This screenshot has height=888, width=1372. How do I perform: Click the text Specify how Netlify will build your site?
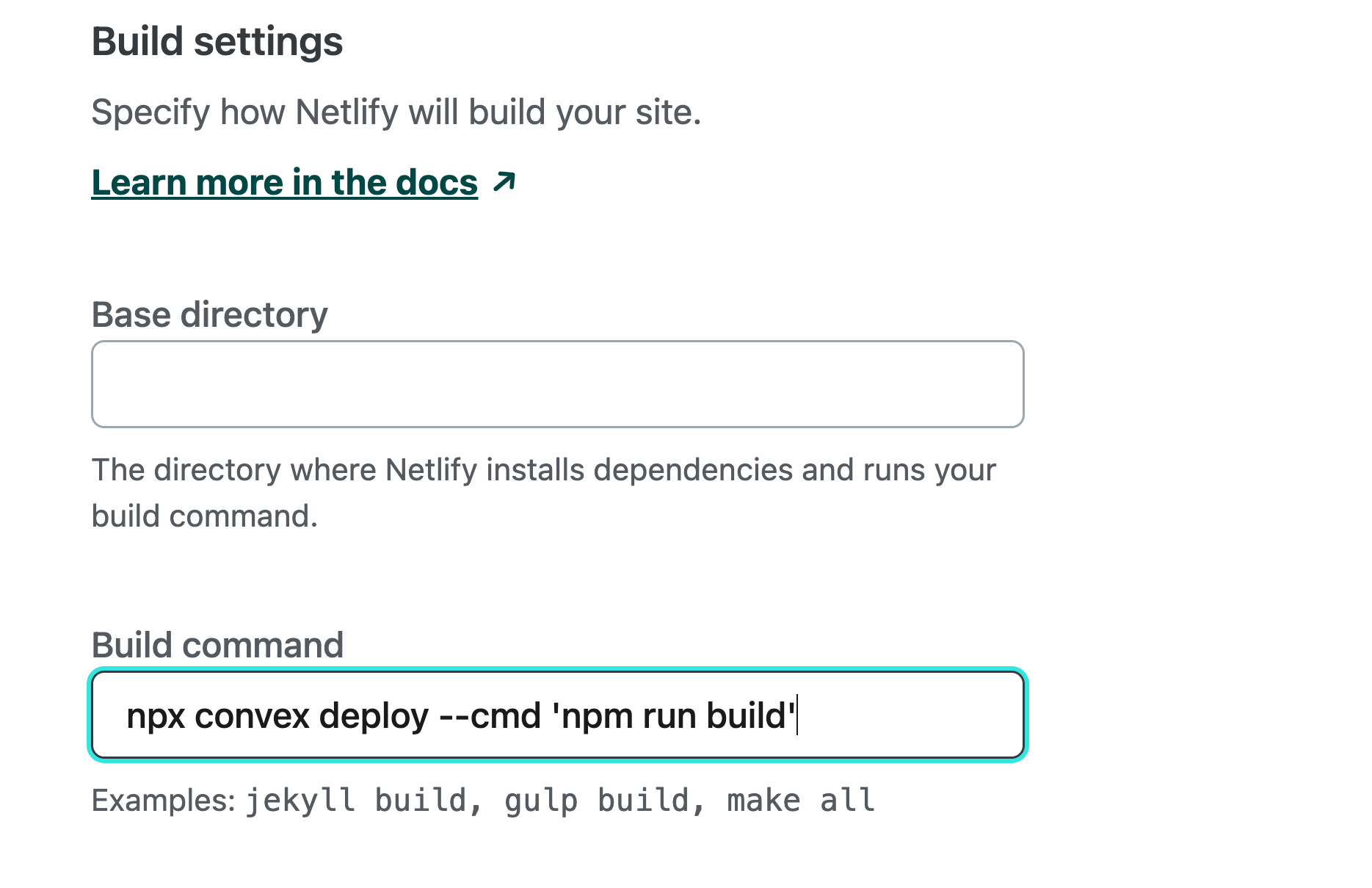[x=396, y=112]
